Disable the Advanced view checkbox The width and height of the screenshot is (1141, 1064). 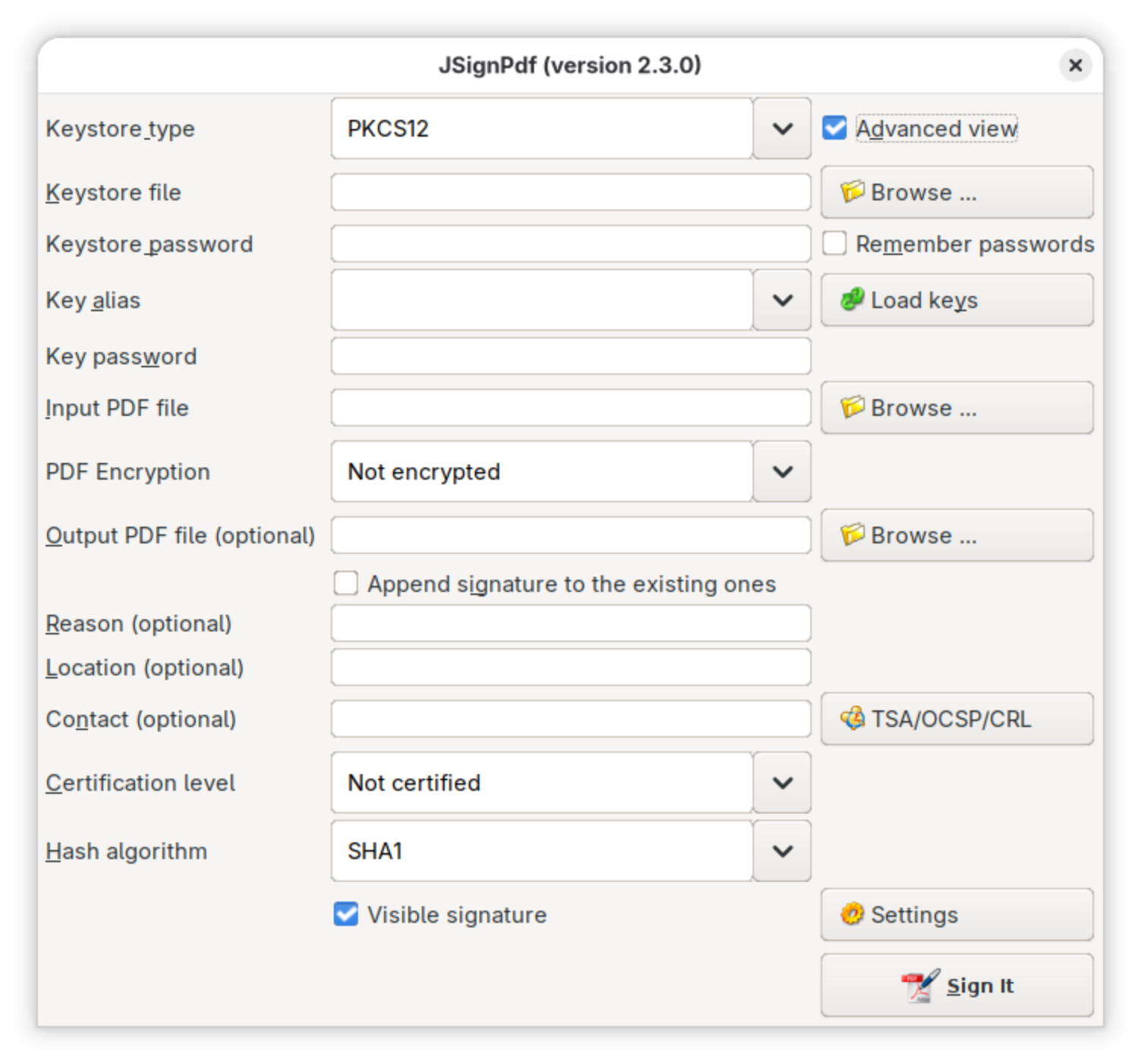835,128
